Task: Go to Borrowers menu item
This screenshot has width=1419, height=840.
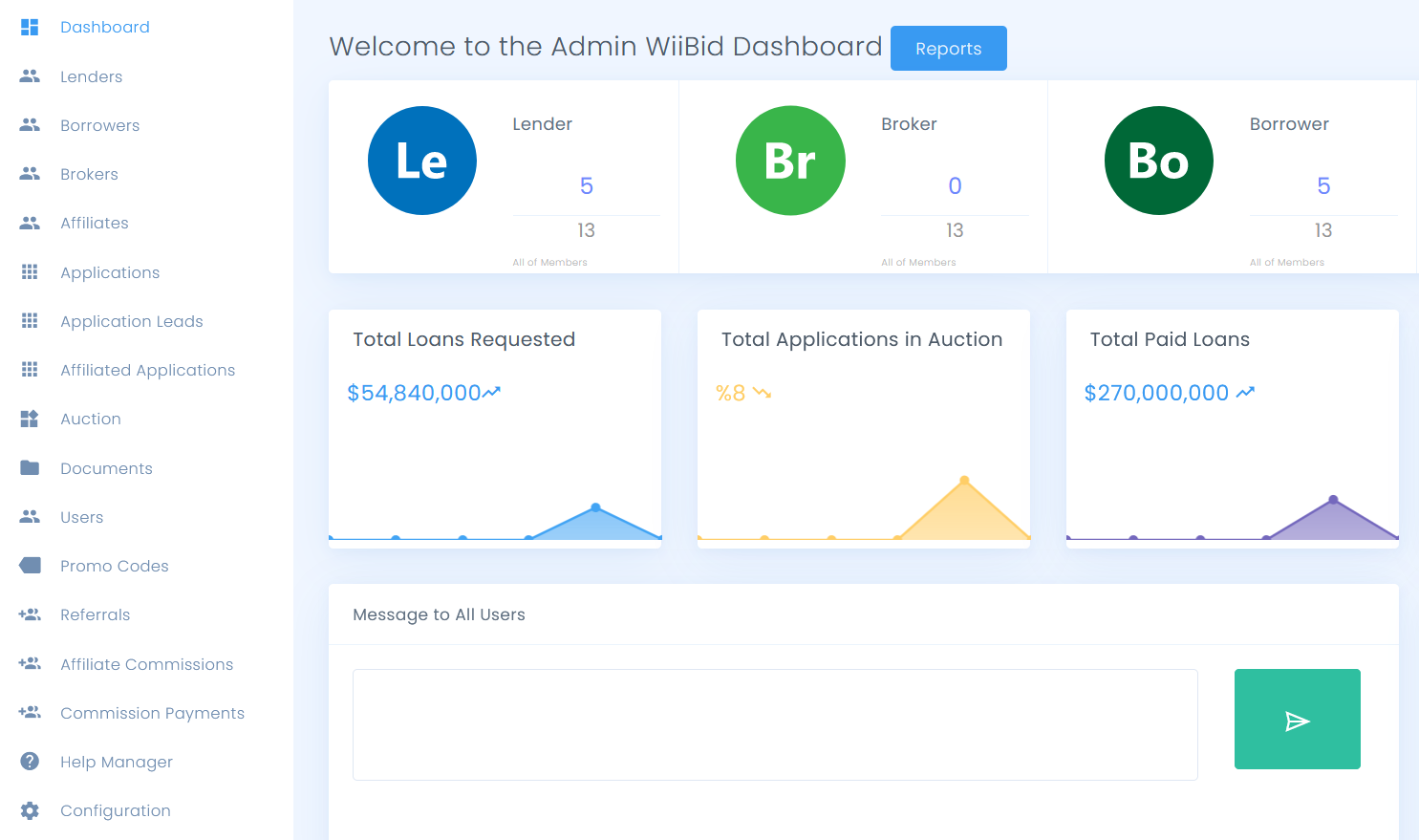Action: [99, 125]
